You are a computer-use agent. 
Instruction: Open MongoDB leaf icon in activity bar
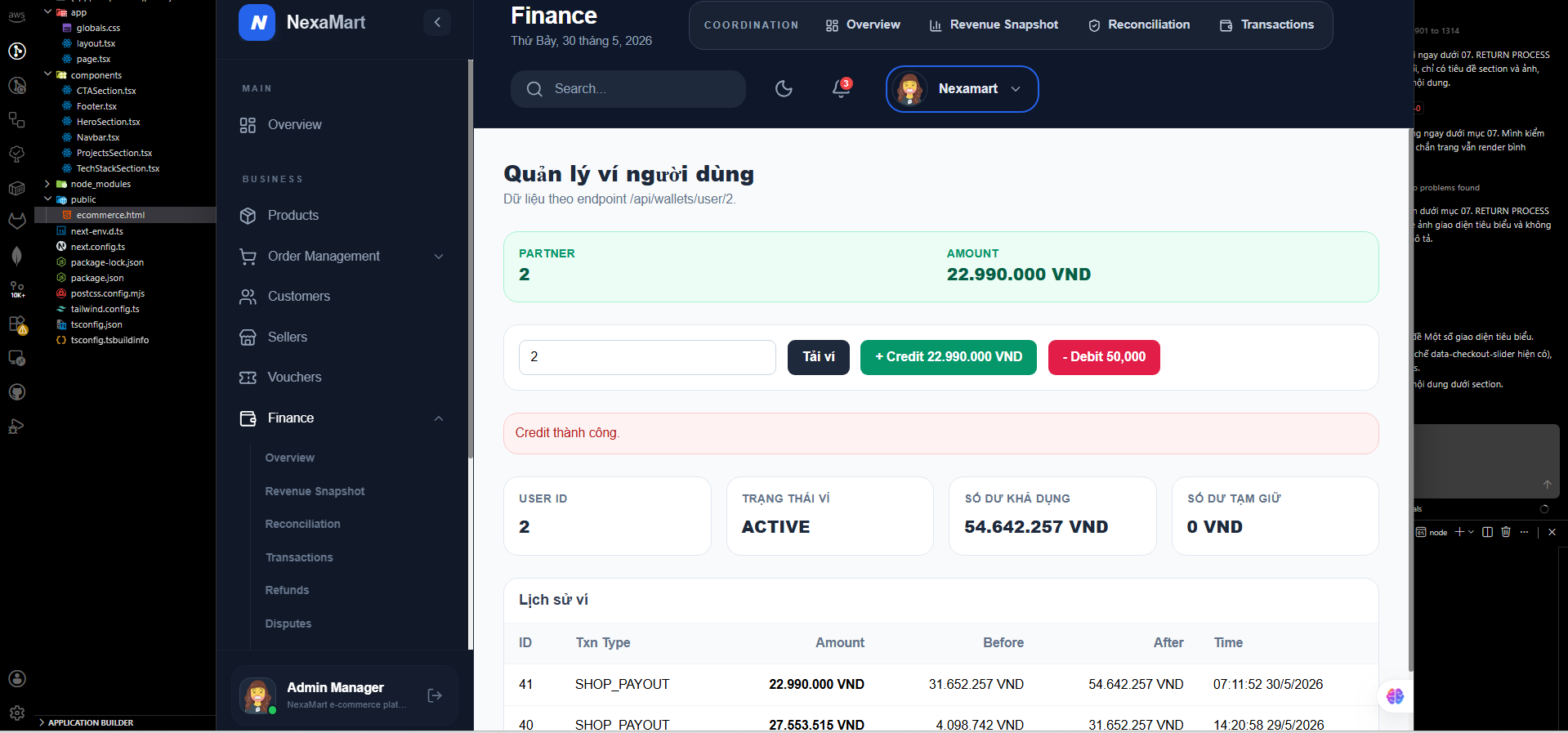click(16, 256)
